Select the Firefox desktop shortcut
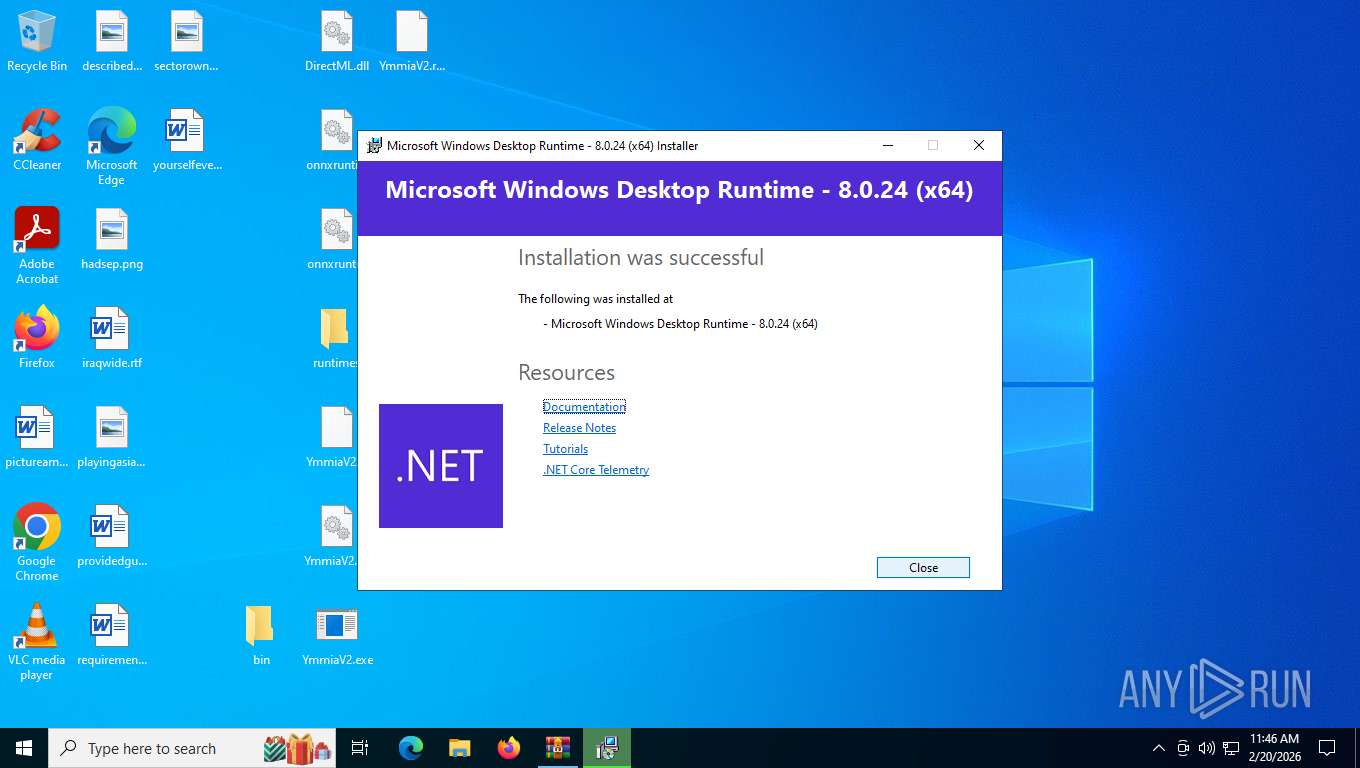Image resolution: width=1360 pixels, height=768 pixels. [37, 338]
